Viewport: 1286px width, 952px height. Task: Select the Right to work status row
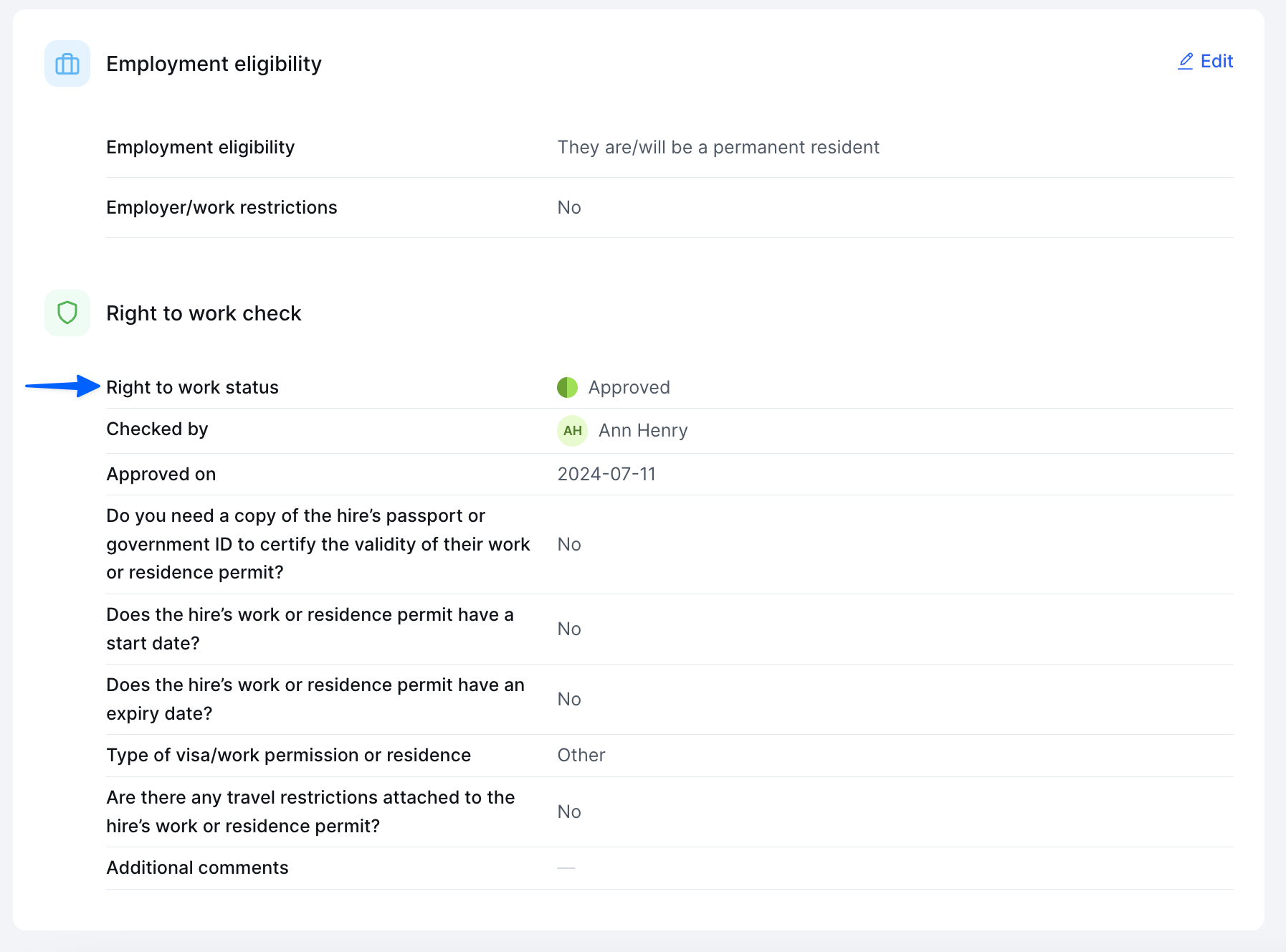[193, 387]
